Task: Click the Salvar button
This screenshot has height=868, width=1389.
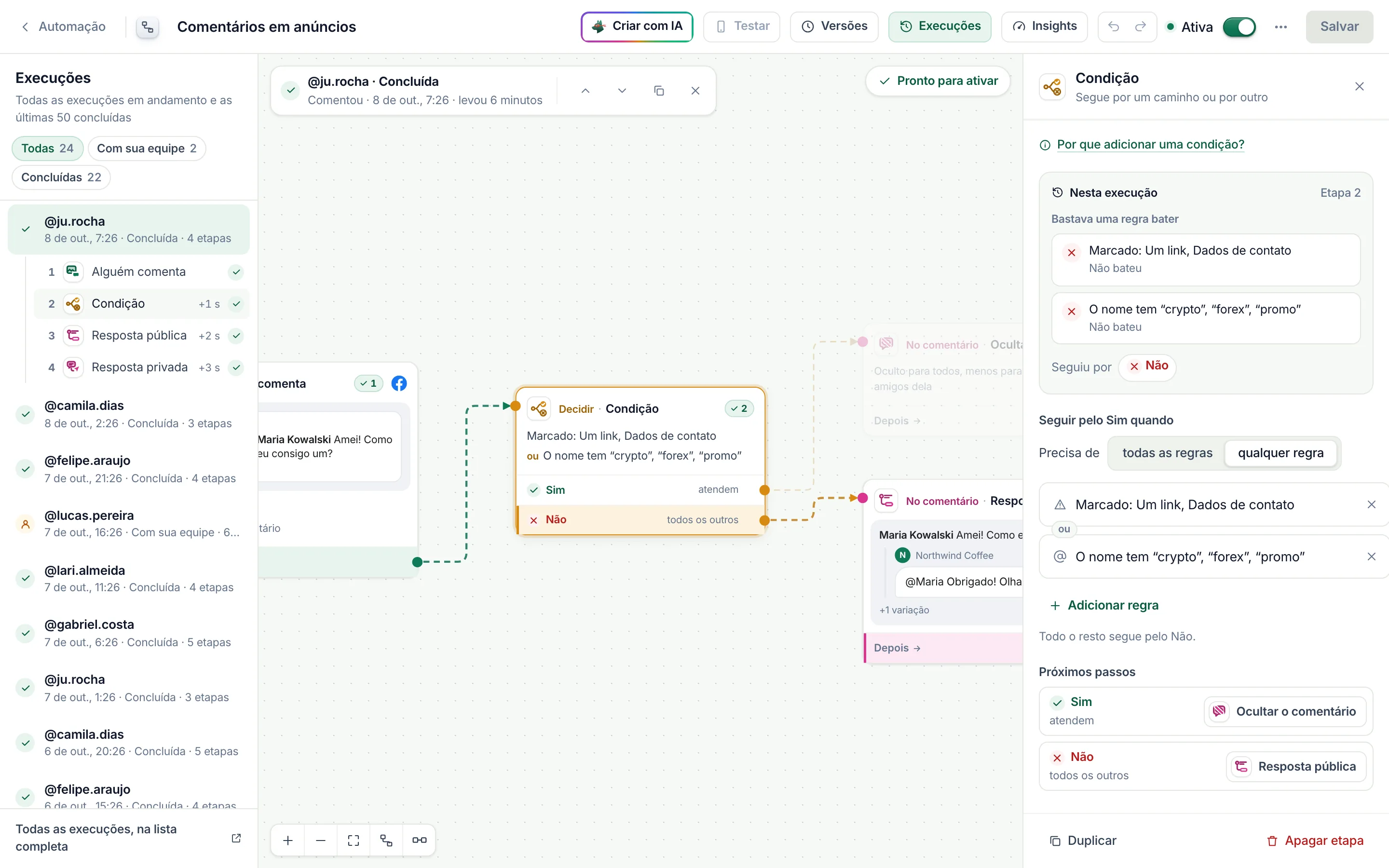Action: [x=1339, y=27]
